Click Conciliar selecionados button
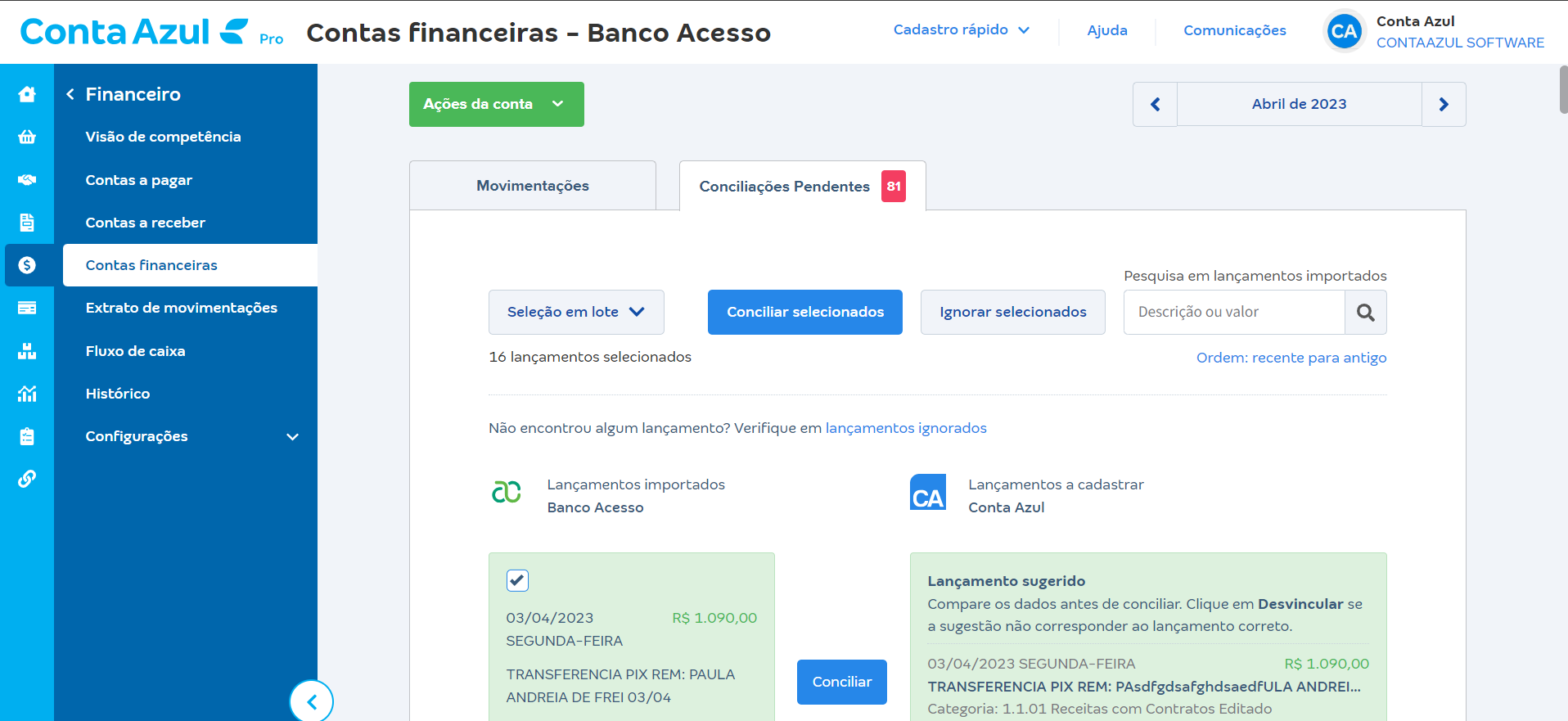This screenshot has height=721, width=1568. point(805,312)
